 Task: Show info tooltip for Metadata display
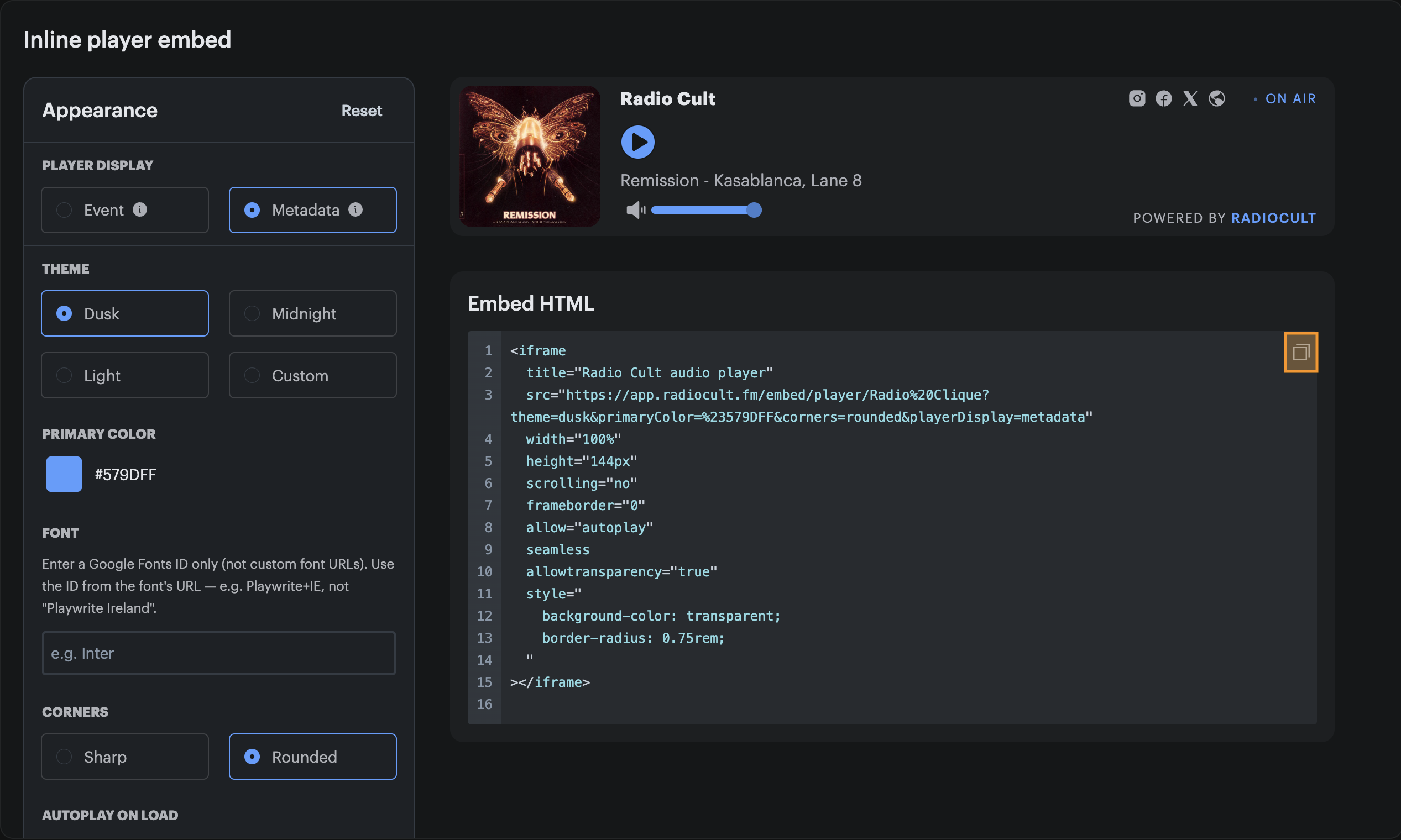click(355, 209)
